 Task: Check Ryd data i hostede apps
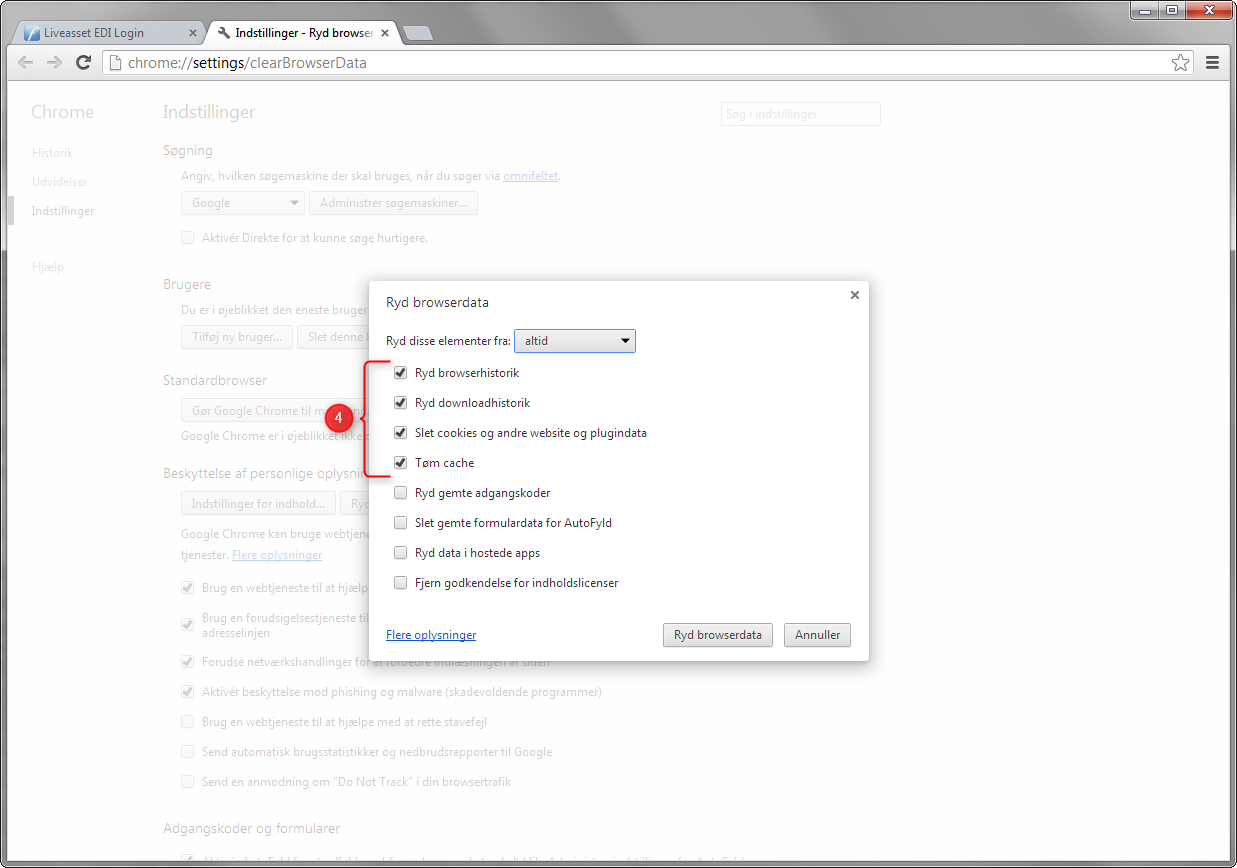click(x=401, y=553)
